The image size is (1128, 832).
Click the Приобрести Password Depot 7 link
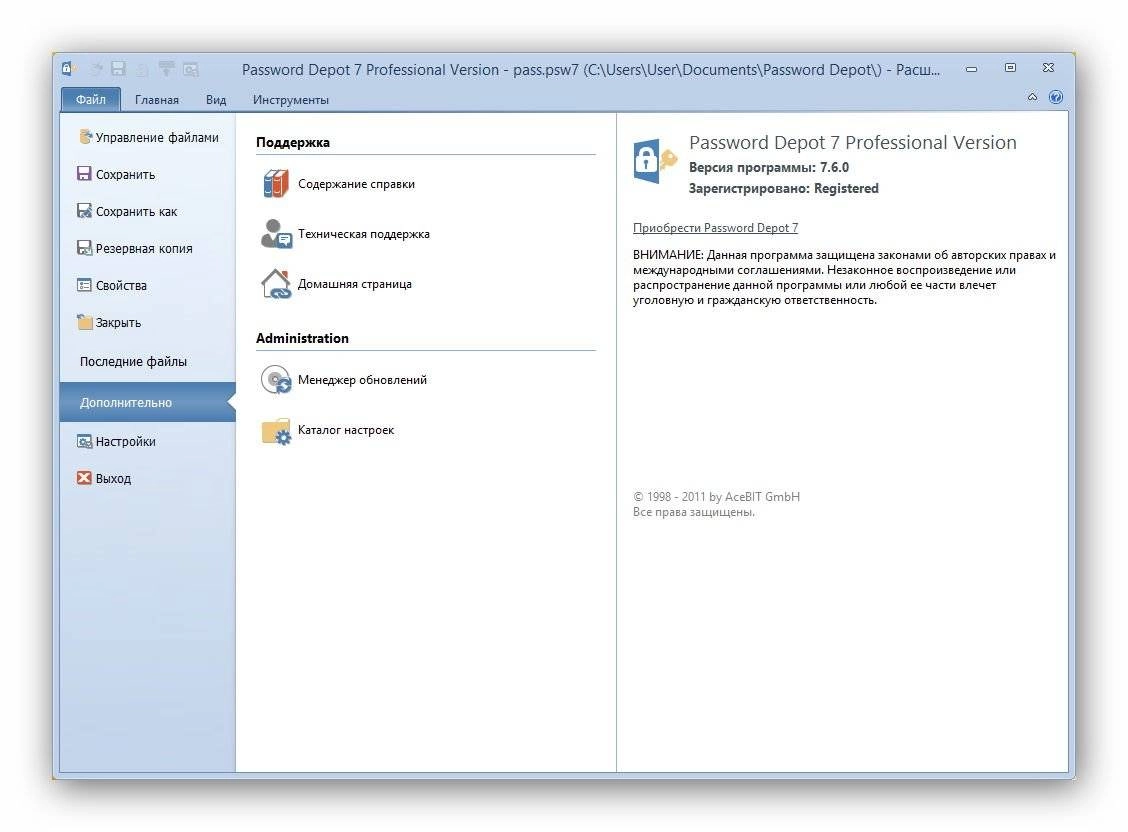pyautogui.click(x=715, y=228)
